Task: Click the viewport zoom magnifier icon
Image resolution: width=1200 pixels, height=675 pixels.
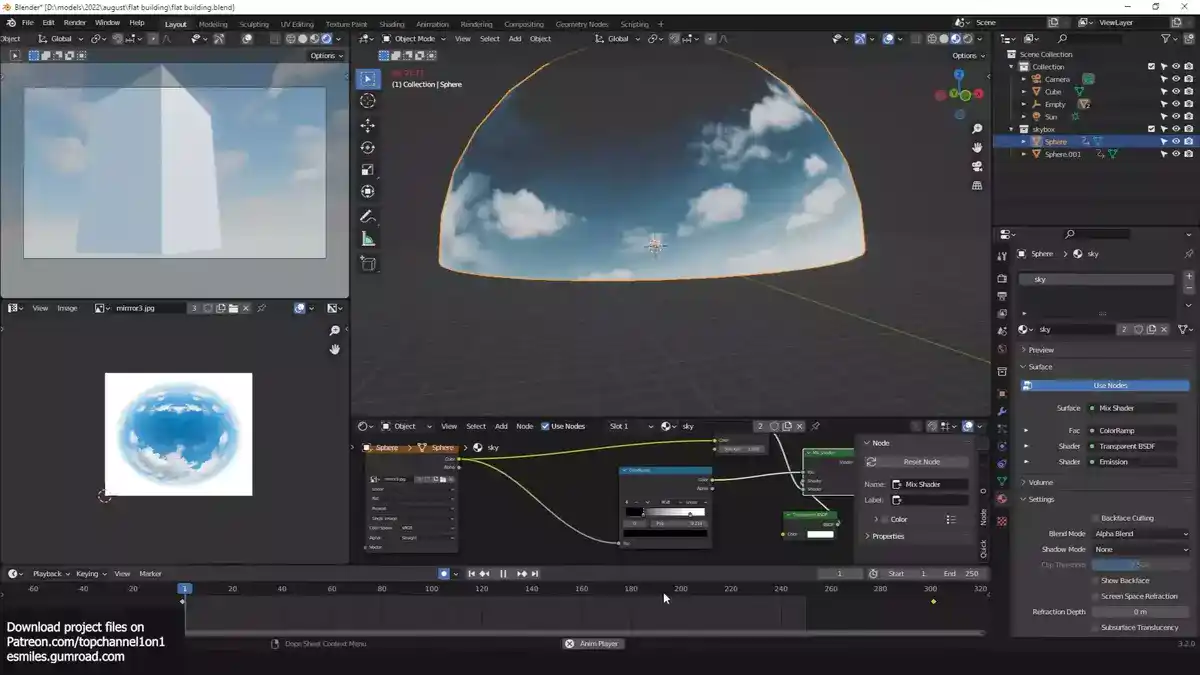Action: pyautogui.click(x=977, y=129)
